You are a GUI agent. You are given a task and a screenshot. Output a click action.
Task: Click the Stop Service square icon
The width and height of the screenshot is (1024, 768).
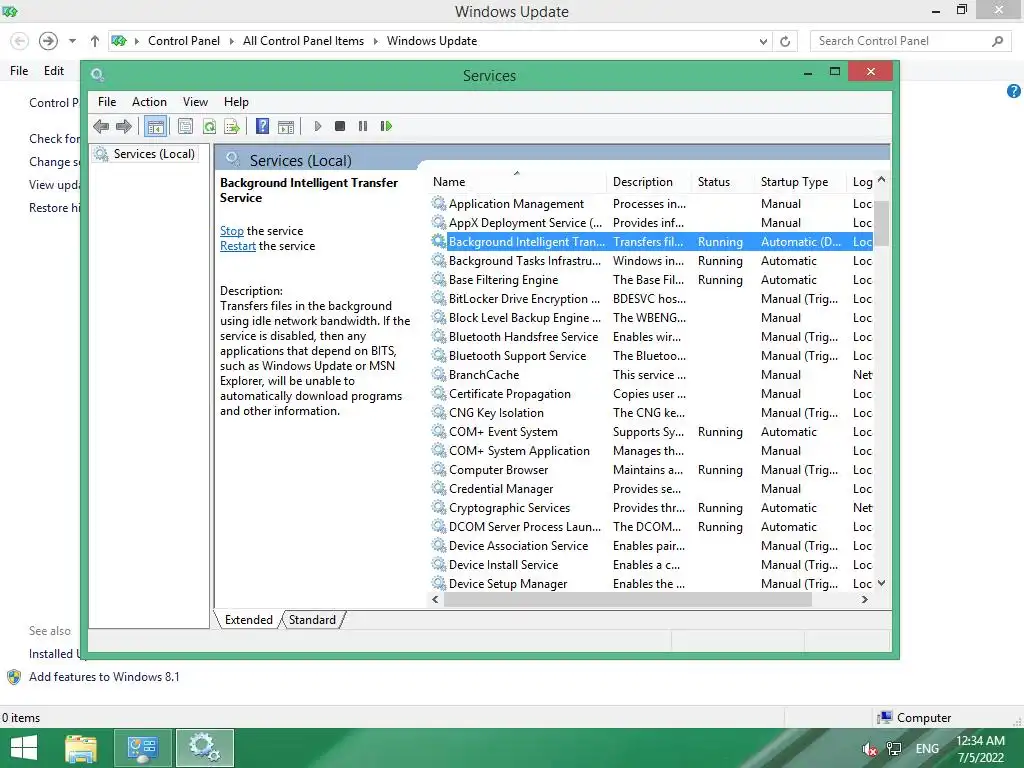tap(340, 126)
